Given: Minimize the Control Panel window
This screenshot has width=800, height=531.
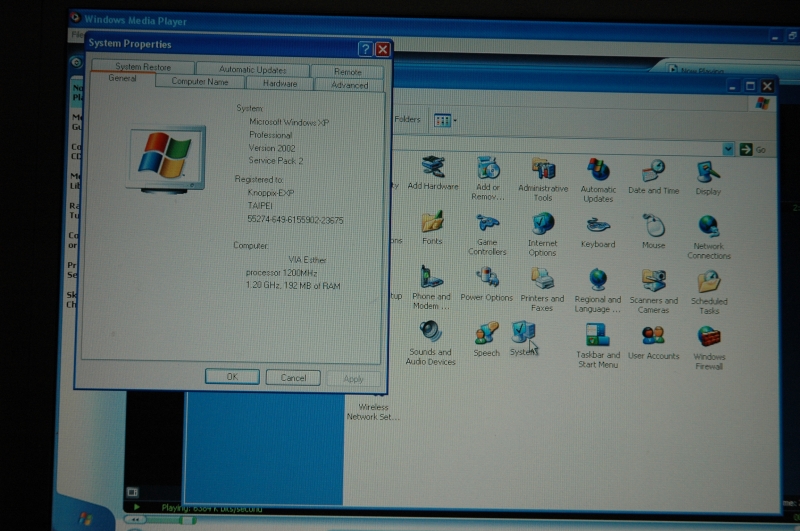Looking at the screenshot, I should pyautogui.click(x=733, y=87).
